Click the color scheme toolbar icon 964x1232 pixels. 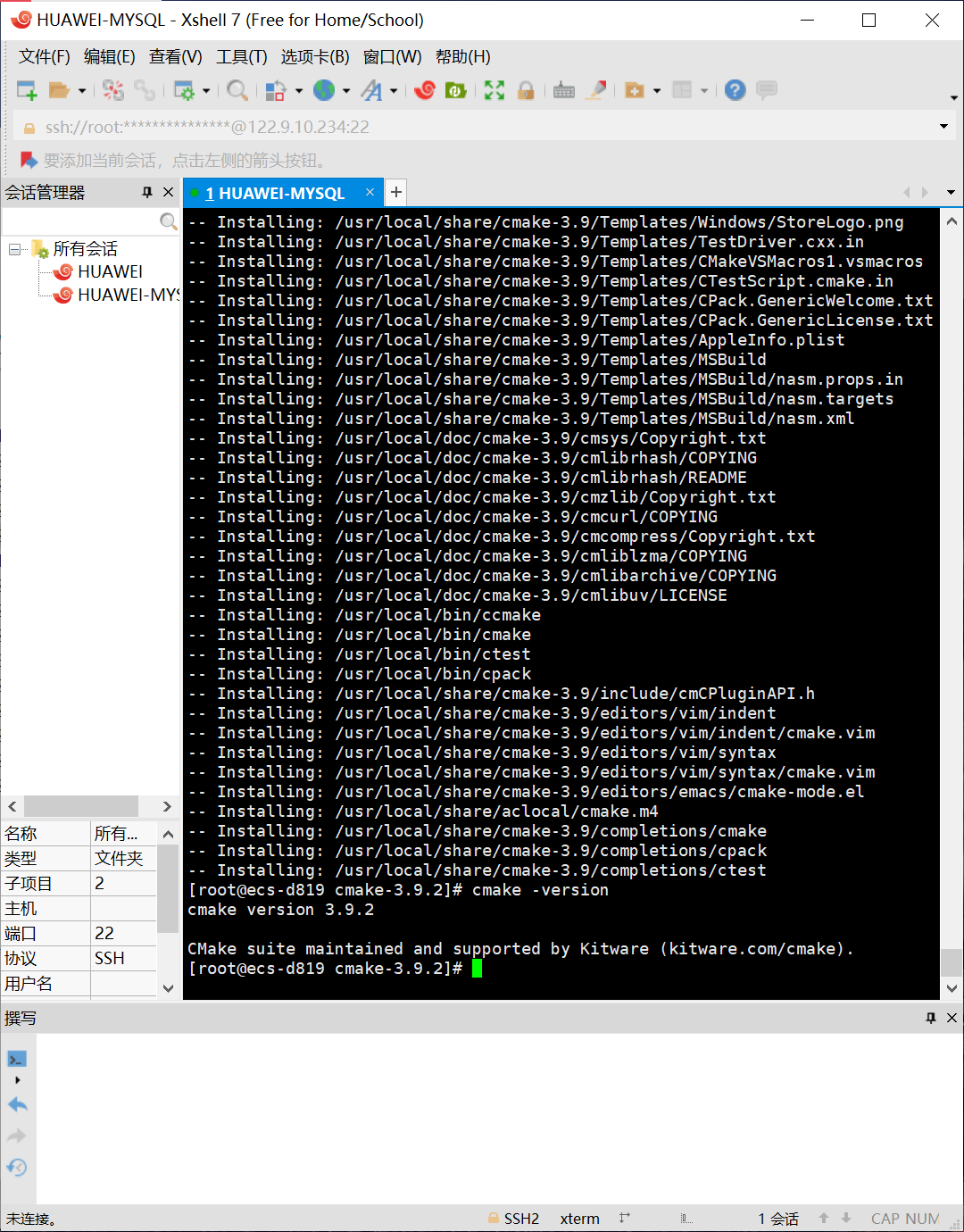(276, 89)
